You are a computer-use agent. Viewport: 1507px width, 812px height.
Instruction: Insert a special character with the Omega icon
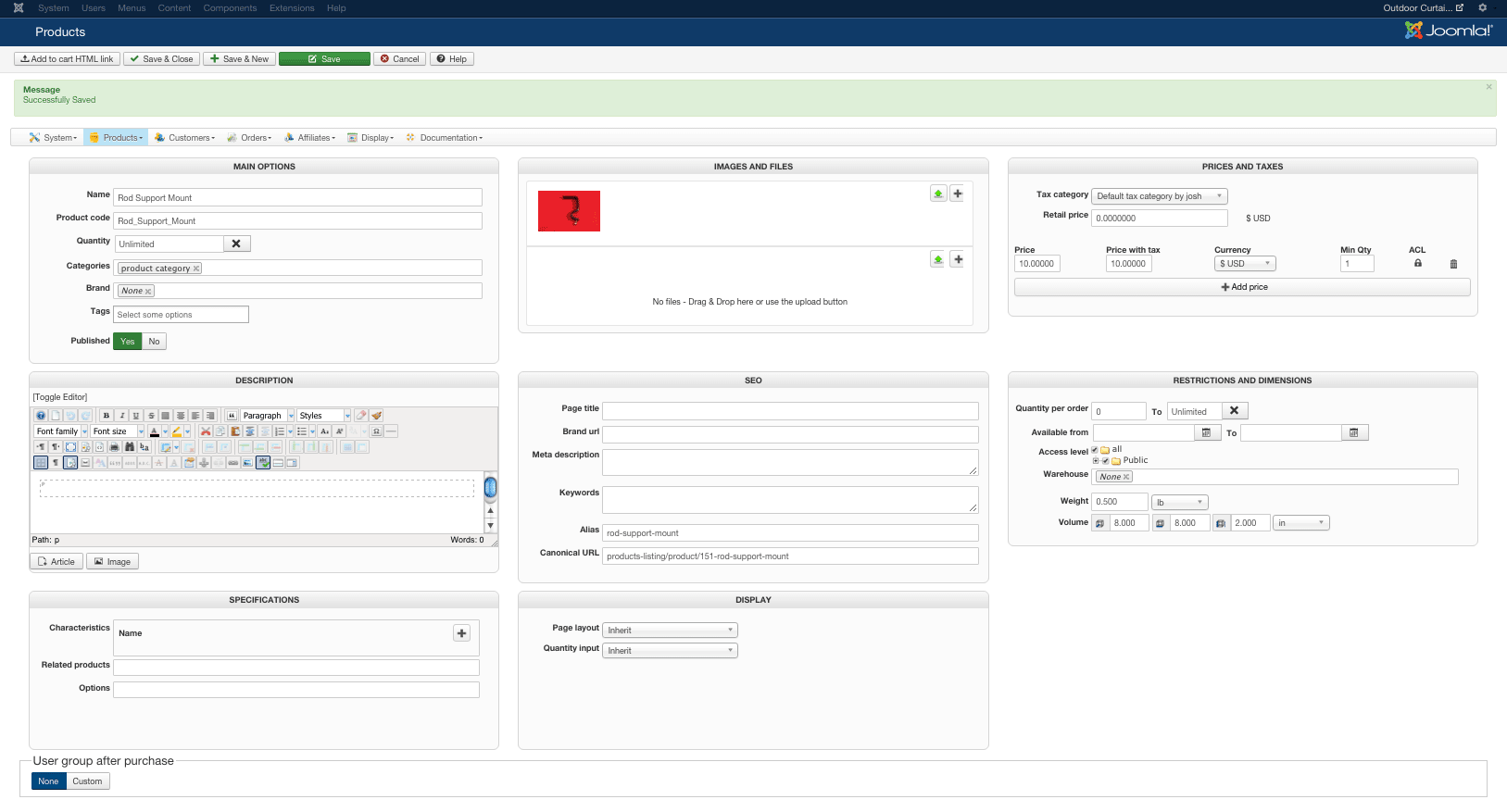point(376,431)
